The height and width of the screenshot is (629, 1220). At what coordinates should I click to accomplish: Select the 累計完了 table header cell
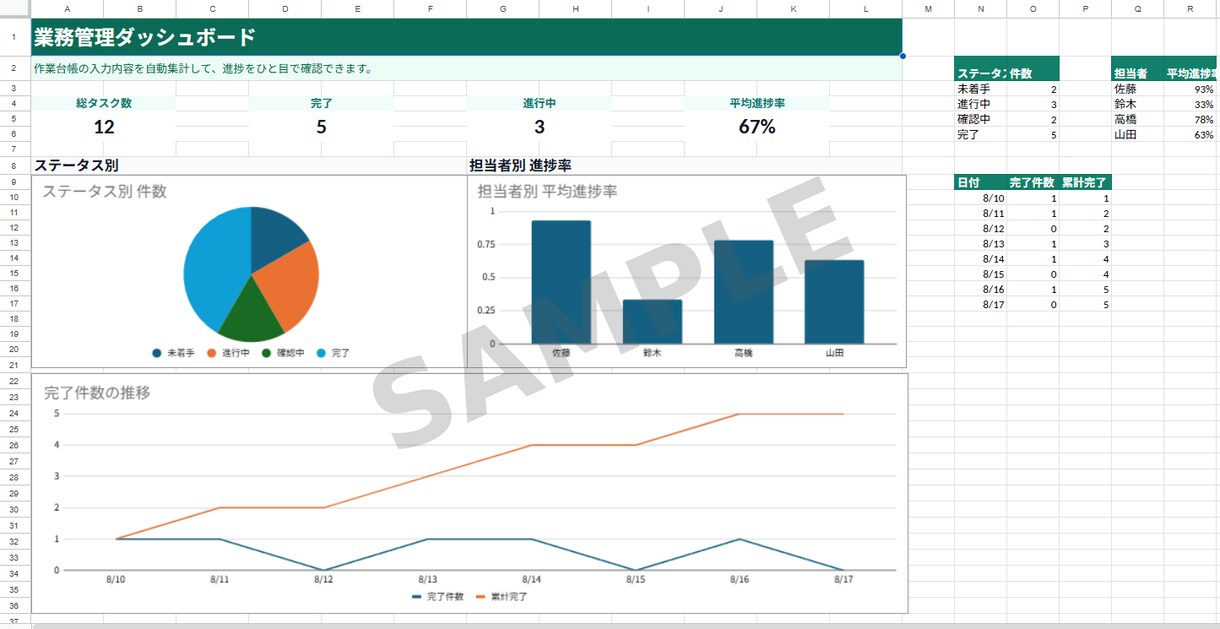[x=1085, y=183]
